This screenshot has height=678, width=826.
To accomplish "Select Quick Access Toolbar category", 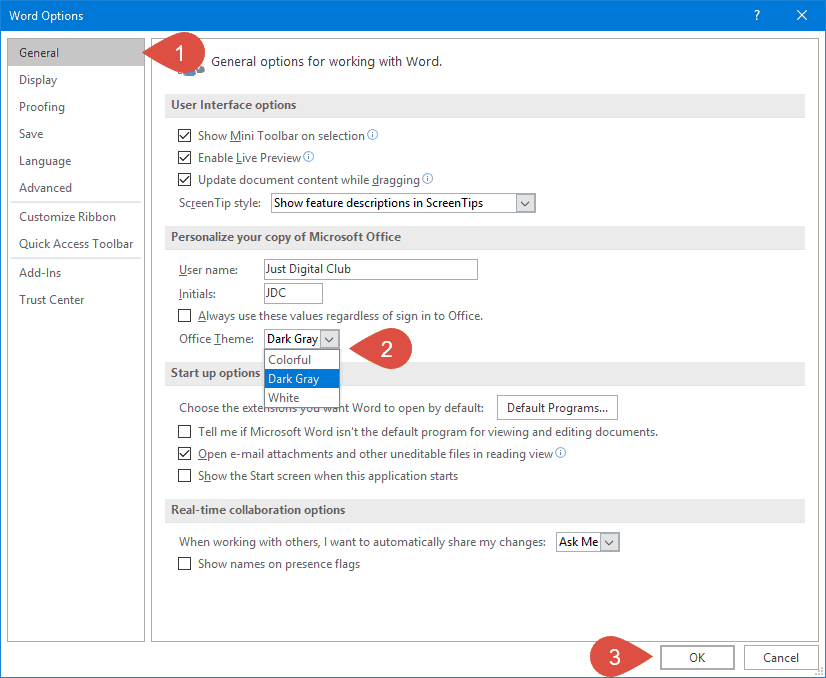I will [x=76, y=244].
